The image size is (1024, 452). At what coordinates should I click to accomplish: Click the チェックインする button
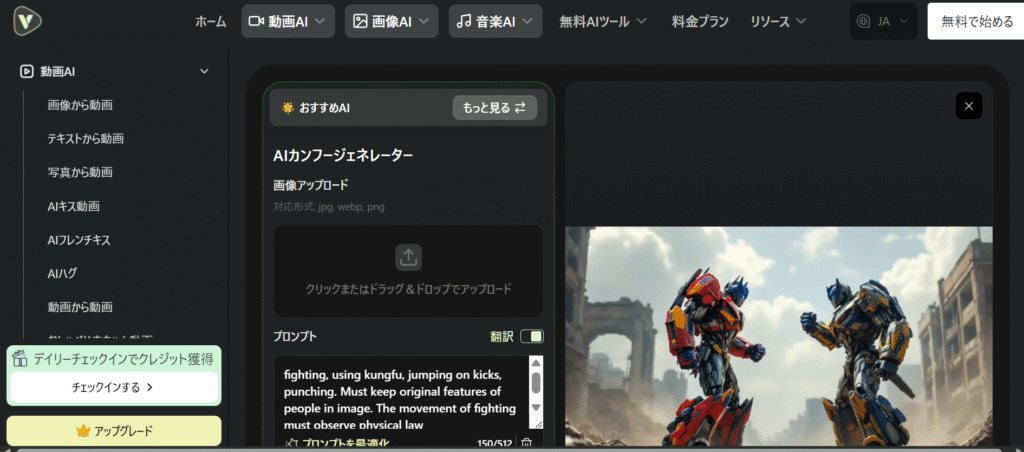click(x=114, y=387)
